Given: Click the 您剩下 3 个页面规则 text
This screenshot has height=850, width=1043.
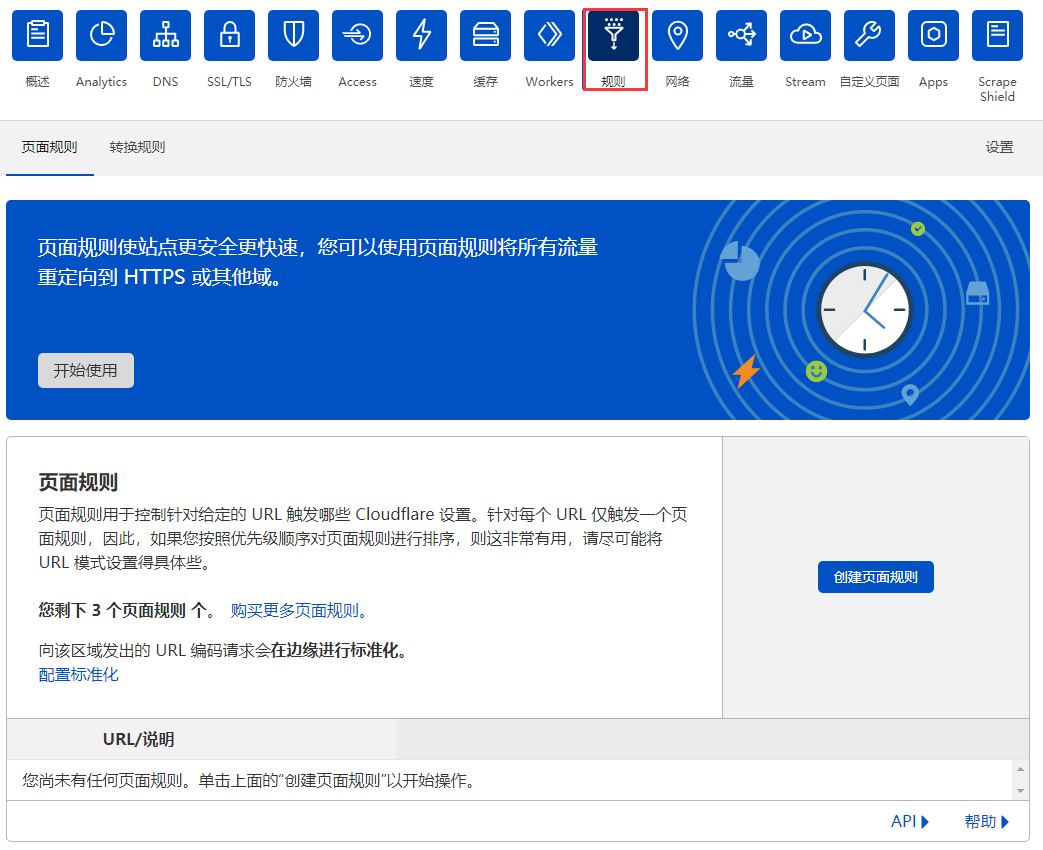Looking at the screenshot, I should coord(126,611).
